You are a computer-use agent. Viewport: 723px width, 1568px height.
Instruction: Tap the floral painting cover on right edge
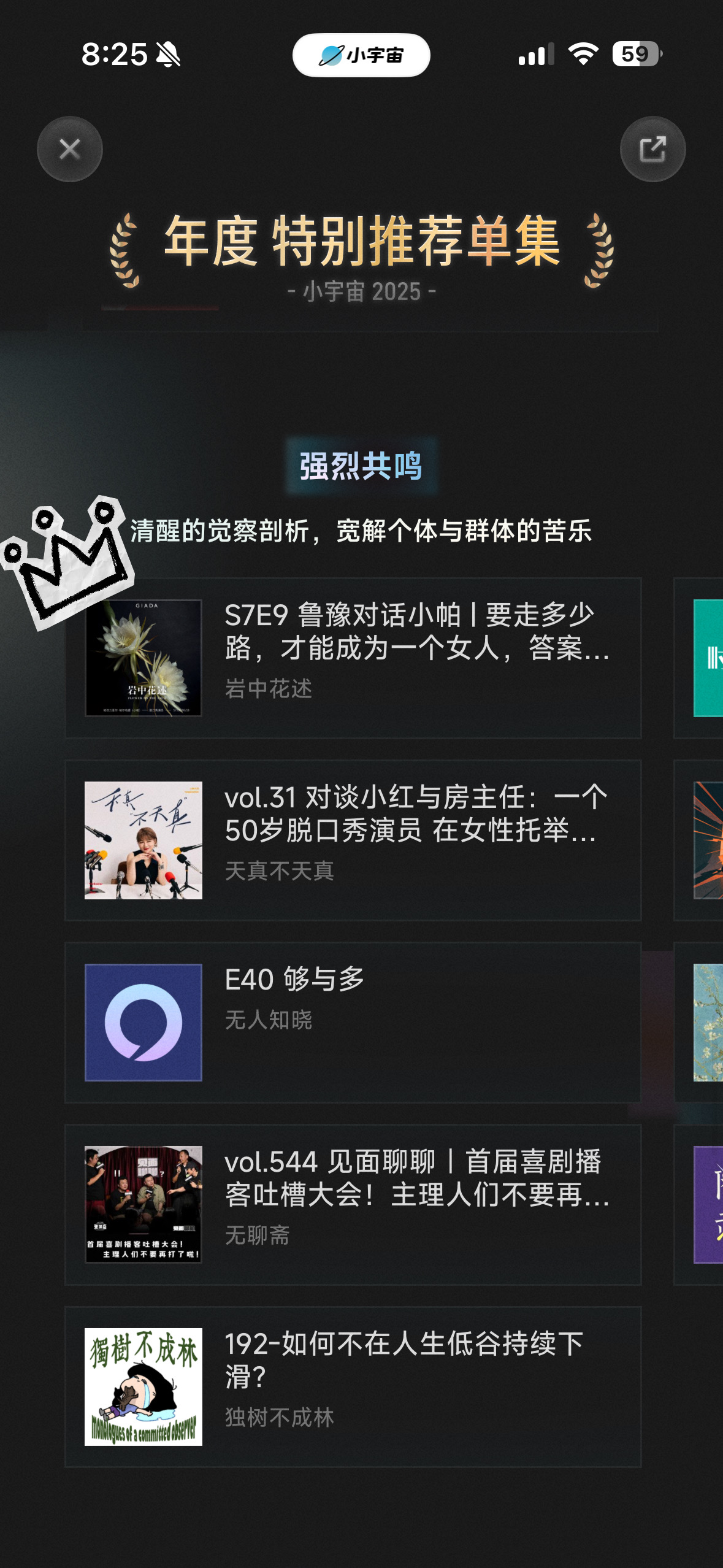(708, 1023)
